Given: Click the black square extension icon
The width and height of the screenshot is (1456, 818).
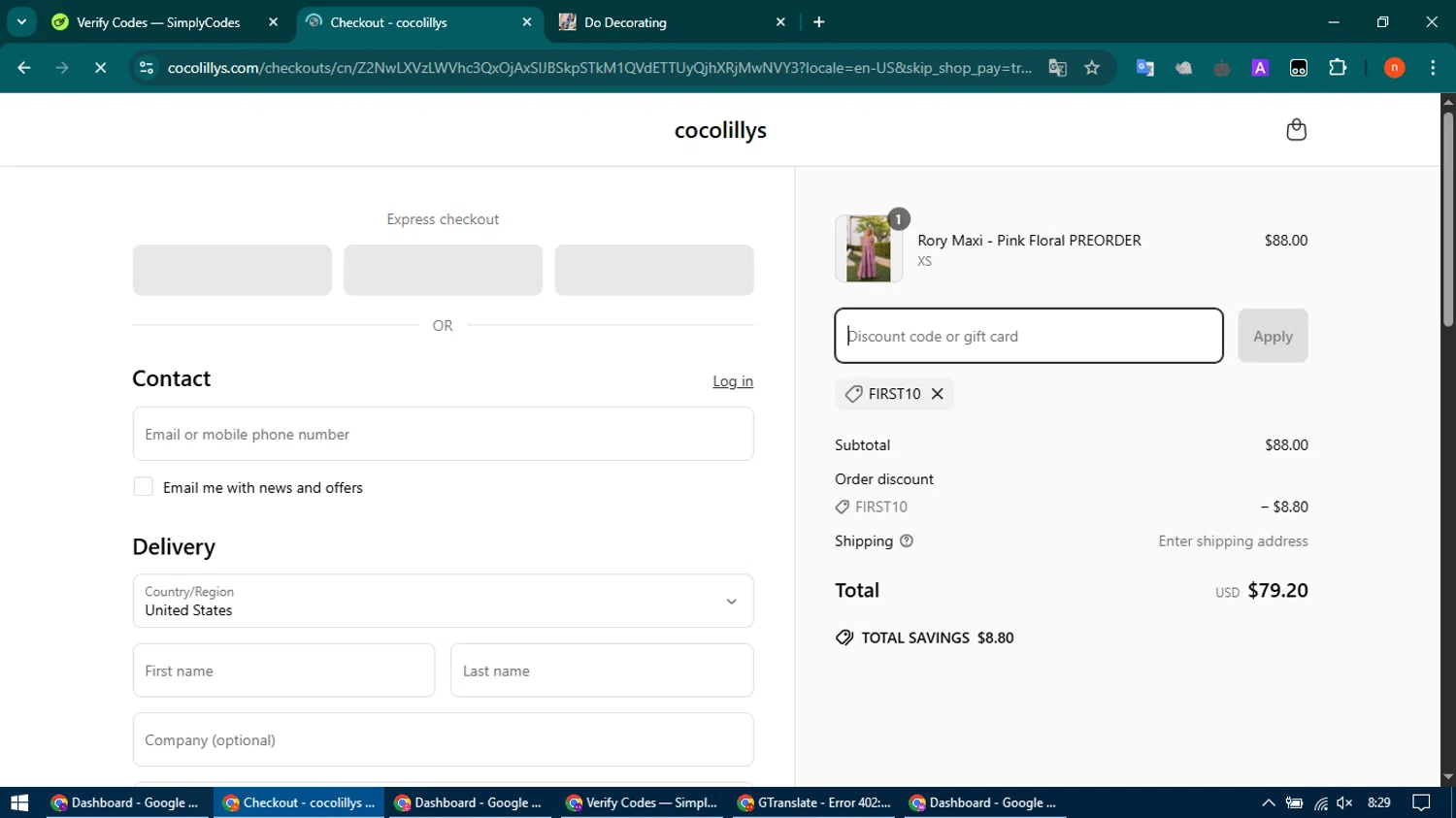Looking at the screenshot, I should click(1299, 68).
